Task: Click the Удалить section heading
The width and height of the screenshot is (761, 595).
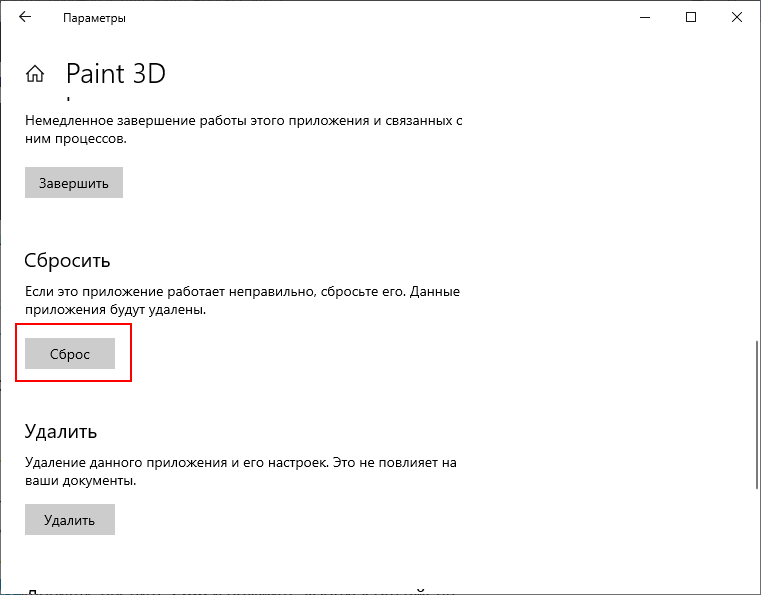Action: pyautogui.click(x=61, y=431)
